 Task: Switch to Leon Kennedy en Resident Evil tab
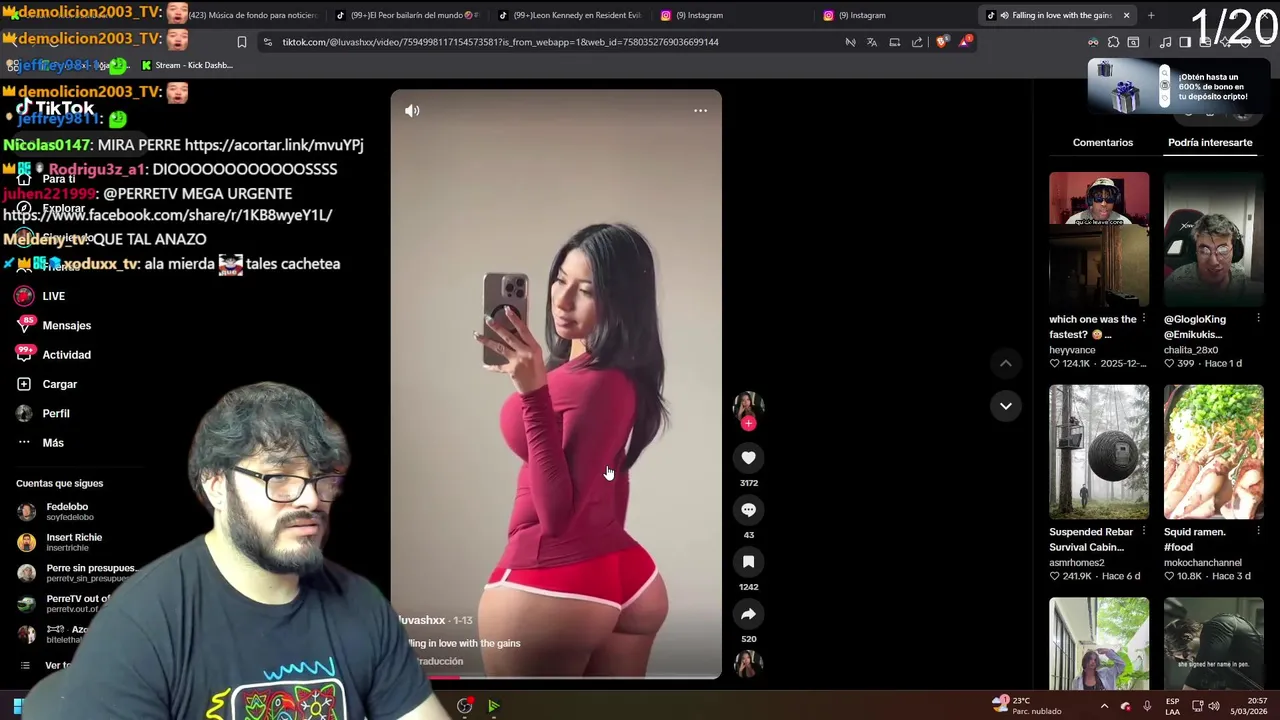point(570,15)
